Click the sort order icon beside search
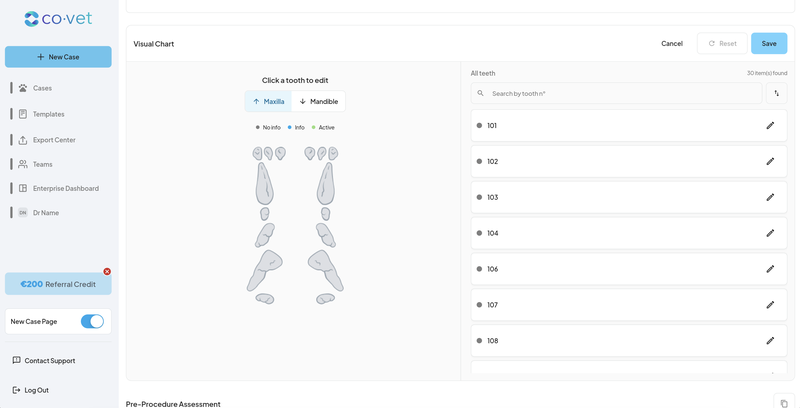 (x=777, y=93)
